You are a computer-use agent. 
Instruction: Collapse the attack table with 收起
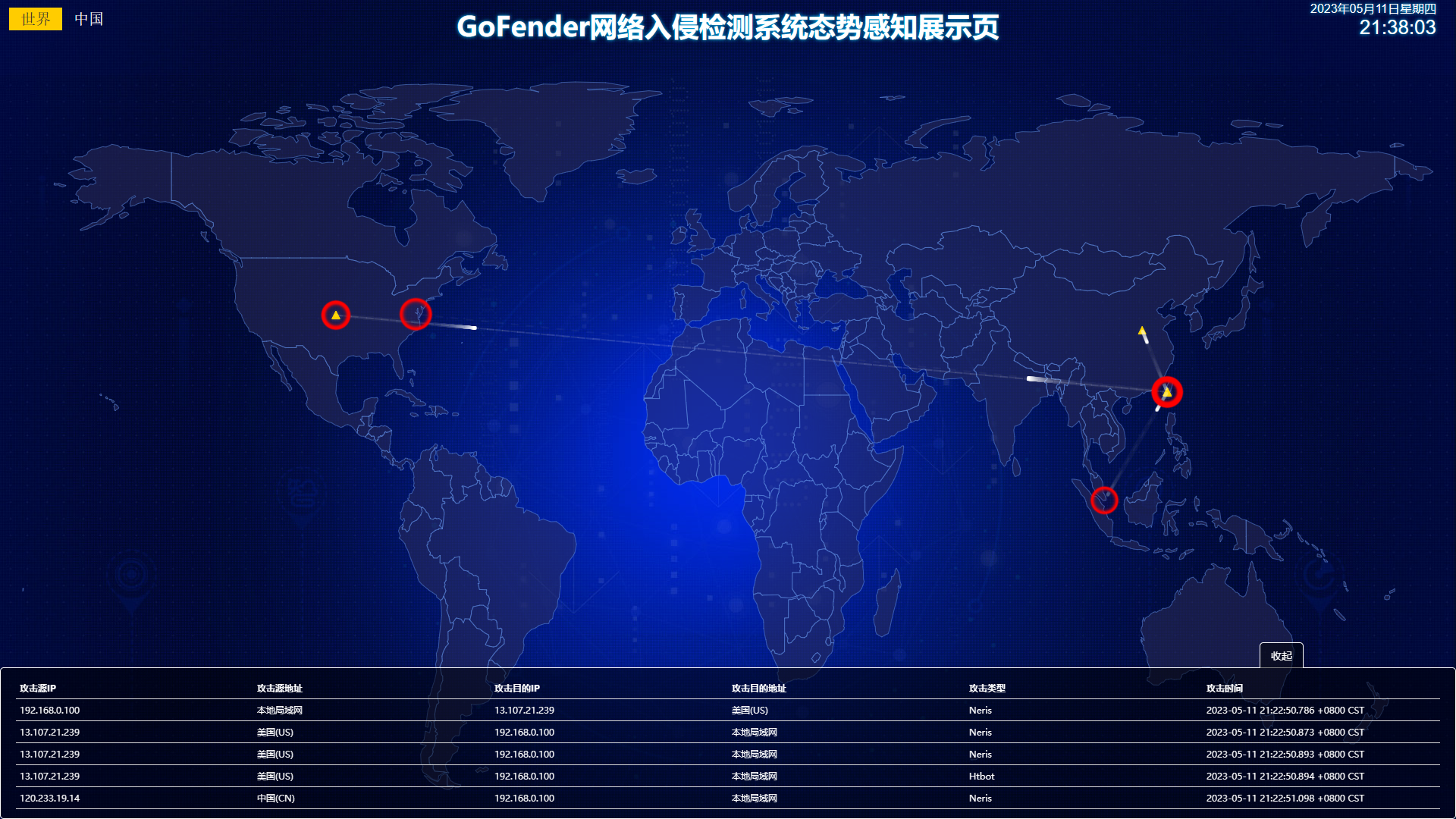1281,656
